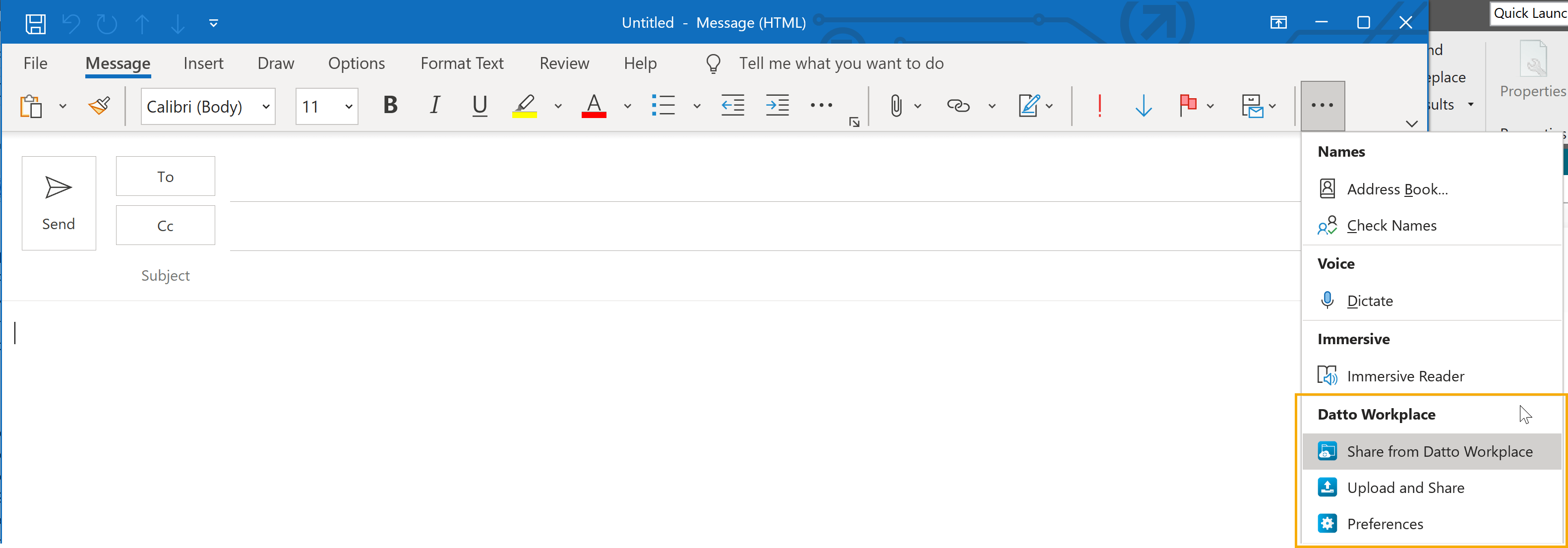Click the Save icon in title bar

coord(35,24)
